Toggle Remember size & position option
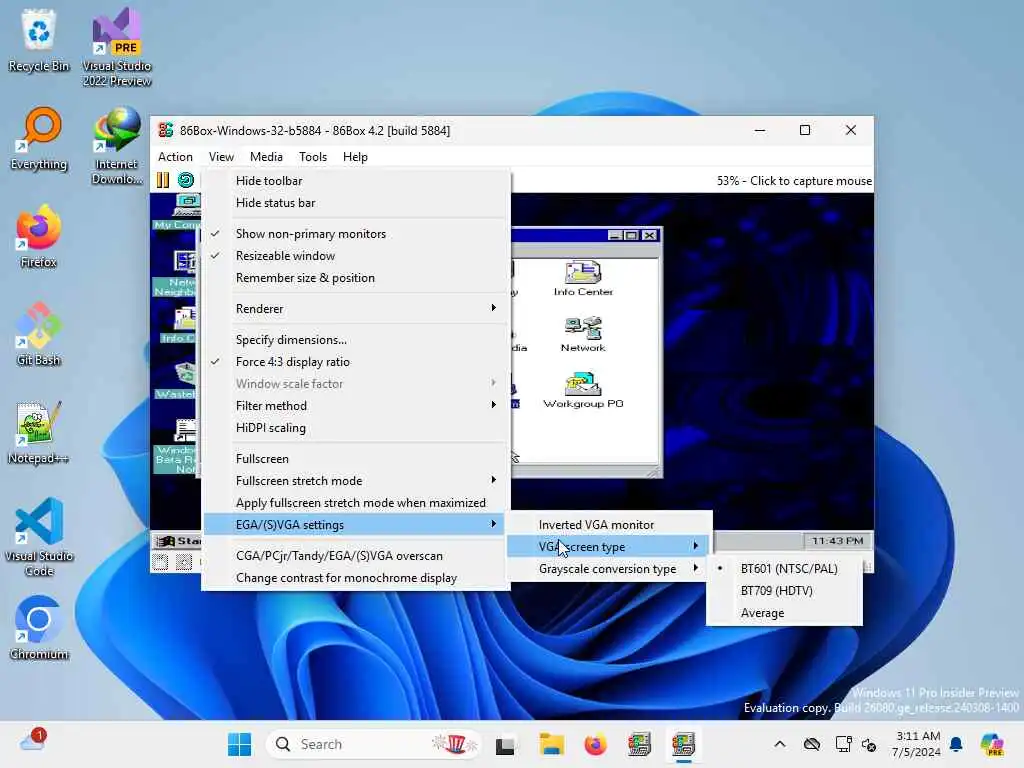Screen dimensions: 1024x768 [x=356, y=278]
